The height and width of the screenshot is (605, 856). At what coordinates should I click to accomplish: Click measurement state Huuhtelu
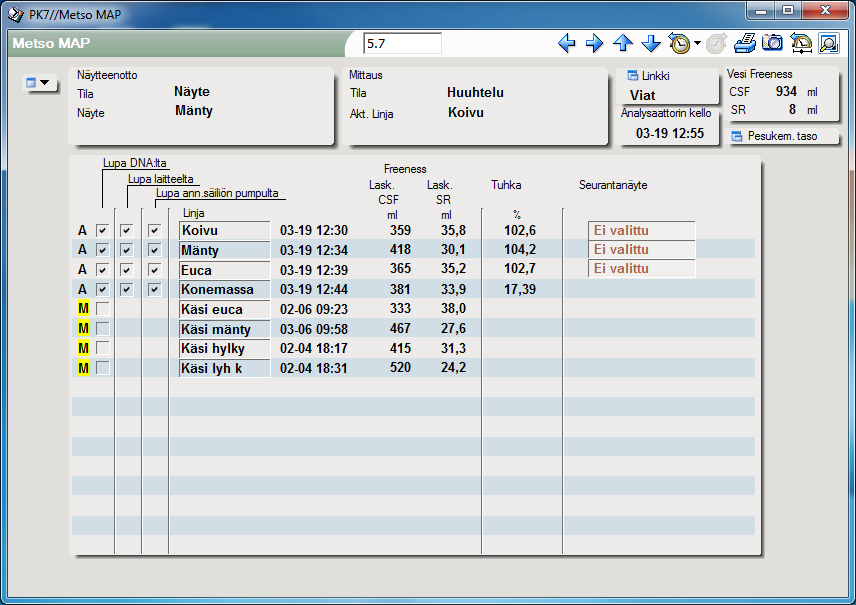point(475,93)
